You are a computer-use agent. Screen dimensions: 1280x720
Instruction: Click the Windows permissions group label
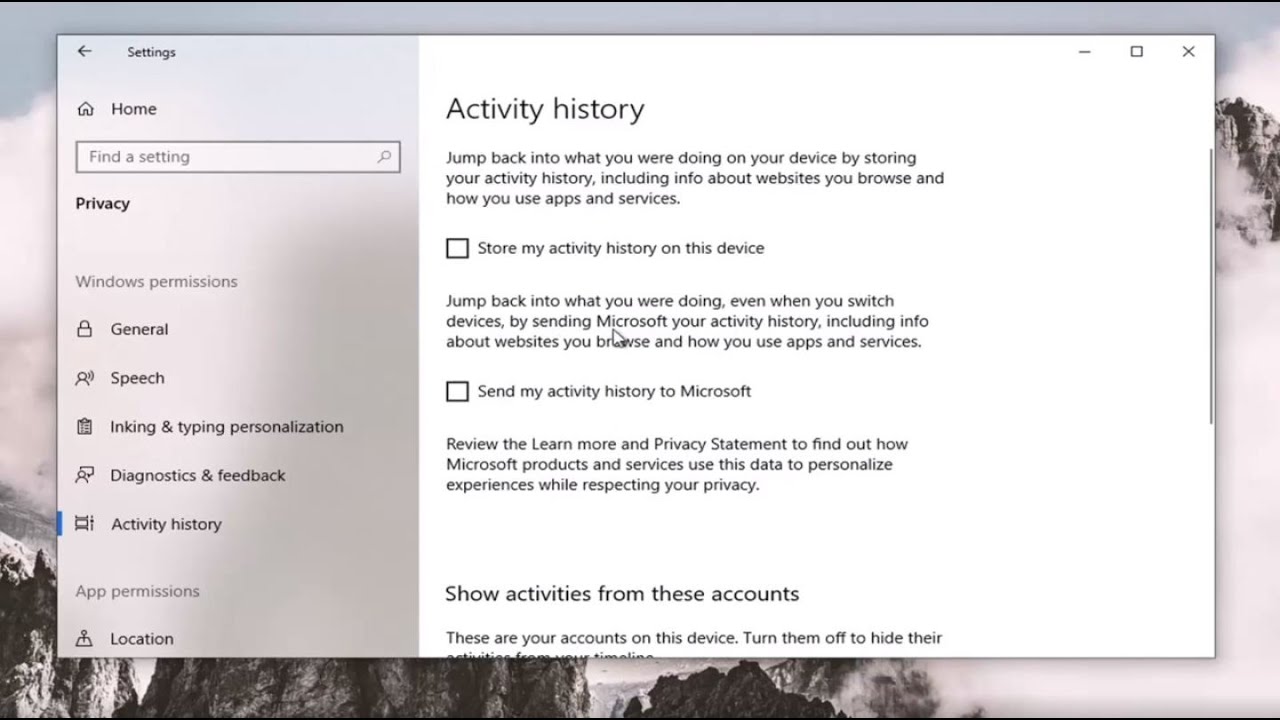point(157,282)
